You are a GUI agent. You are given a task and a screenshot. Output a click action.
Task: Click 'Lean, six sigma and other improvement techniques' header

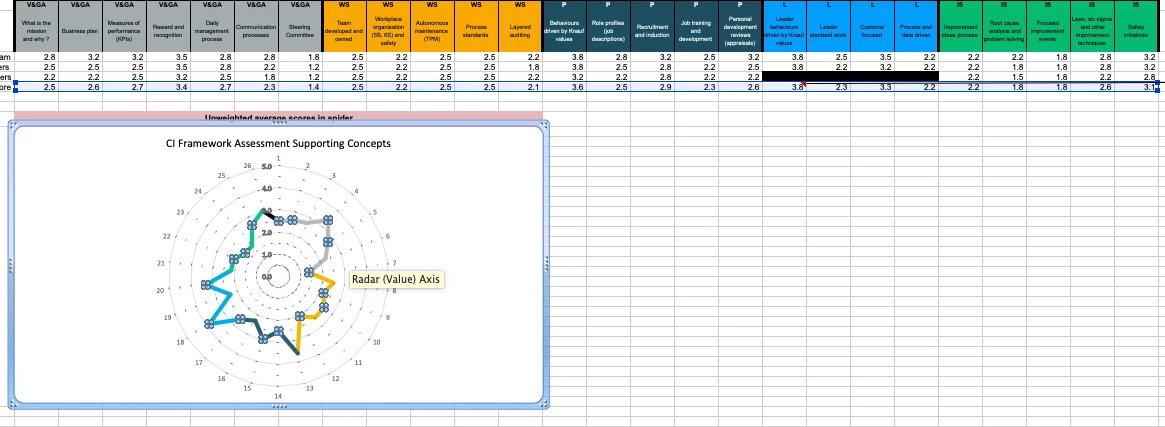[x=1091, y=31]
